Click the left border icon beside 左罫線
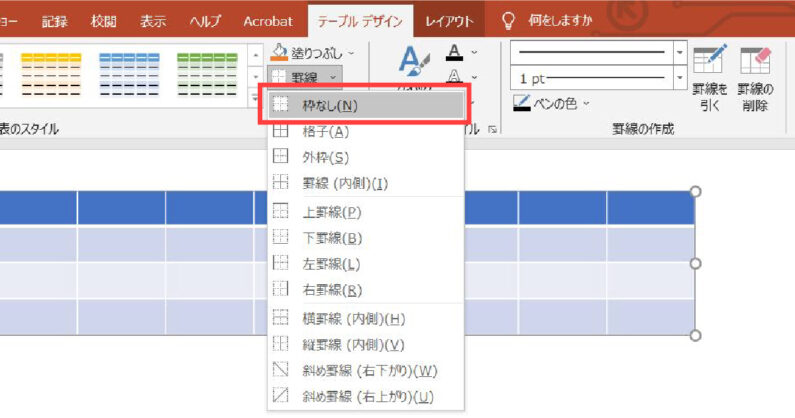Viewport: 795px width, 418px height. pyautogui.click(x=280, y=262)
